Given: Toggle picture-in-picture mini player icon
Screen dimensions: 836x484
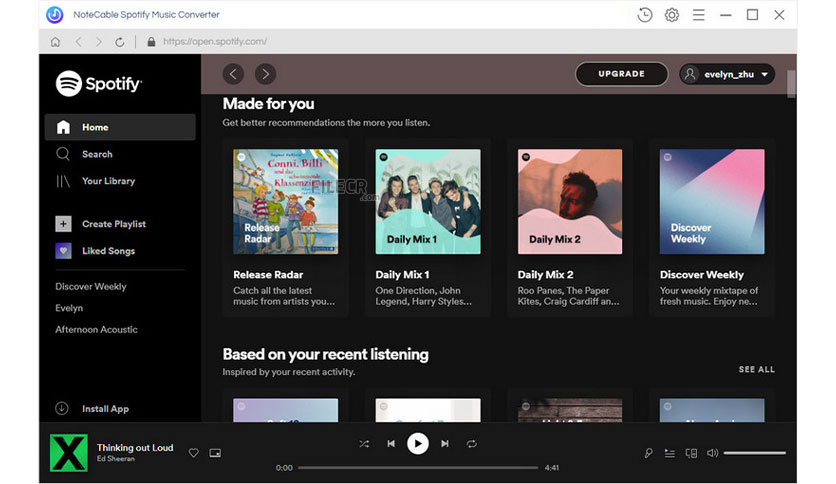Looking at the screenshot, I should 215,453.
